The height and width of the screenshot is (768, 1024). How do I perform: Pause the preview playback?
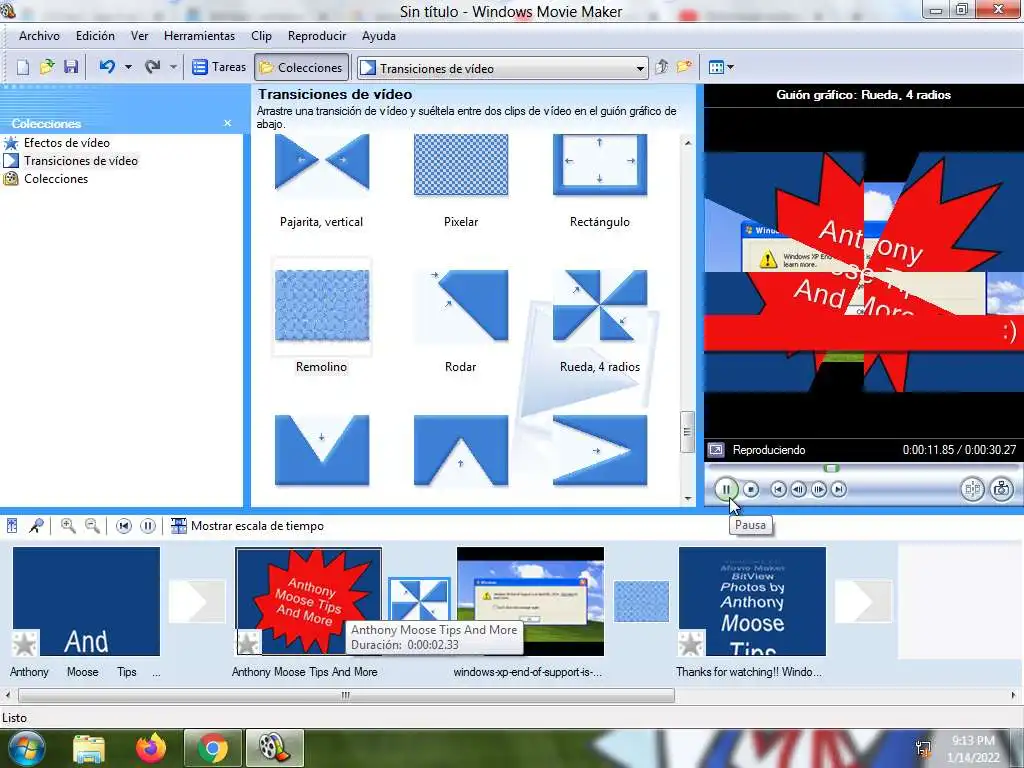point(726,489)
